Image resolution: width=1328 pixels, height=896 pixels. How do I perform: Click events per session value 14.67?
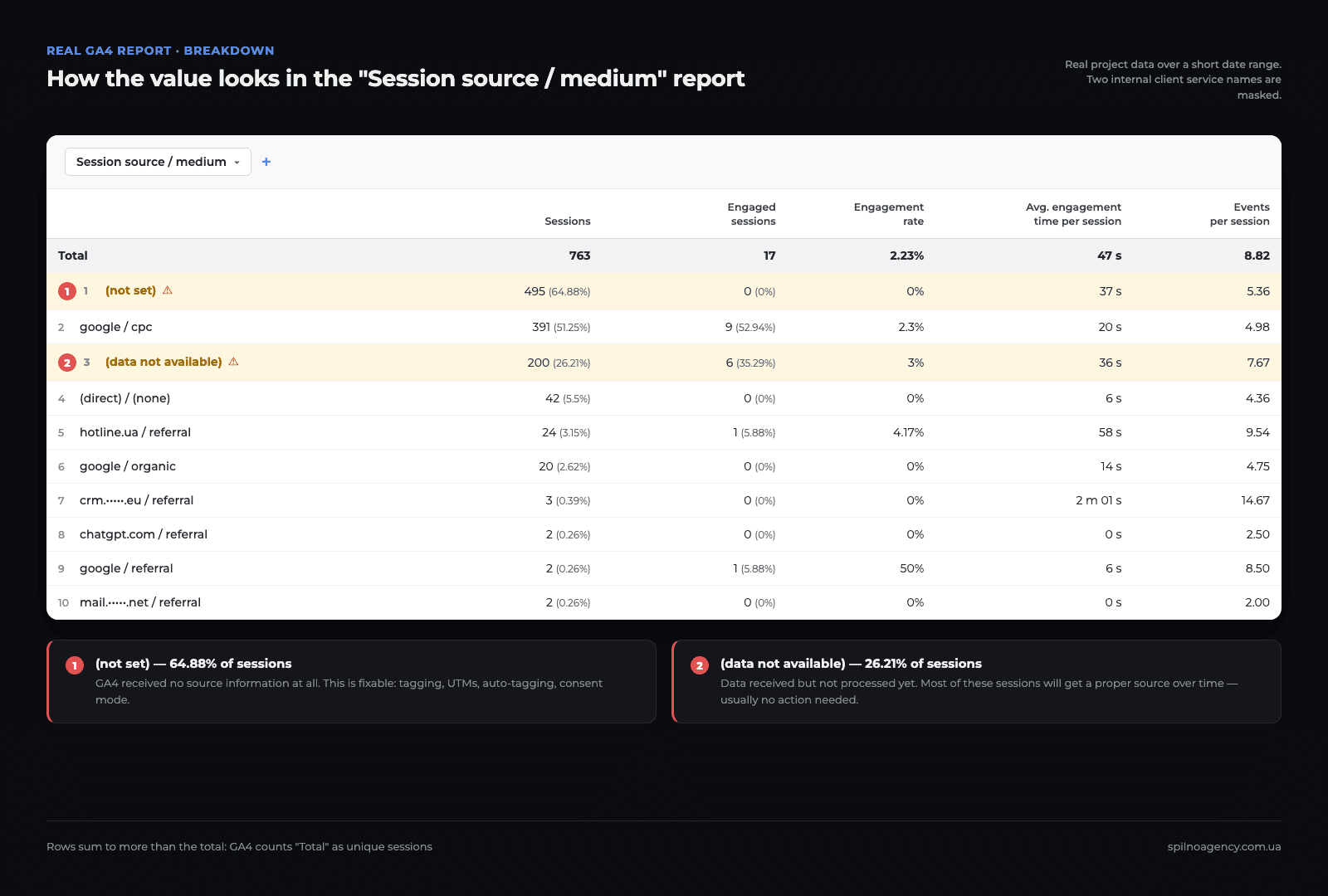coord(1255,500)
